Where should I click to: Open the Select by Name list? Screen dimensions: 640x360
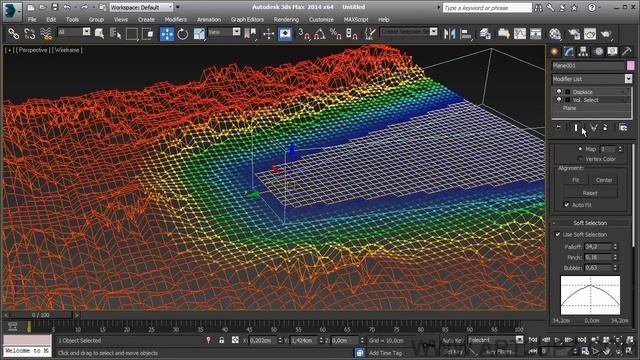coord(116,34)
